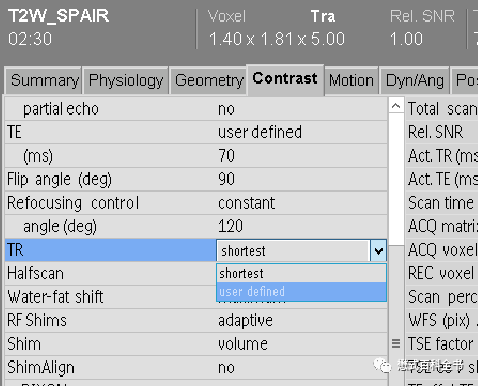The height and width of the screenshot is (386, 478).
Task: Click the partial echo value 'no'
Action: [x=226, y=109]
